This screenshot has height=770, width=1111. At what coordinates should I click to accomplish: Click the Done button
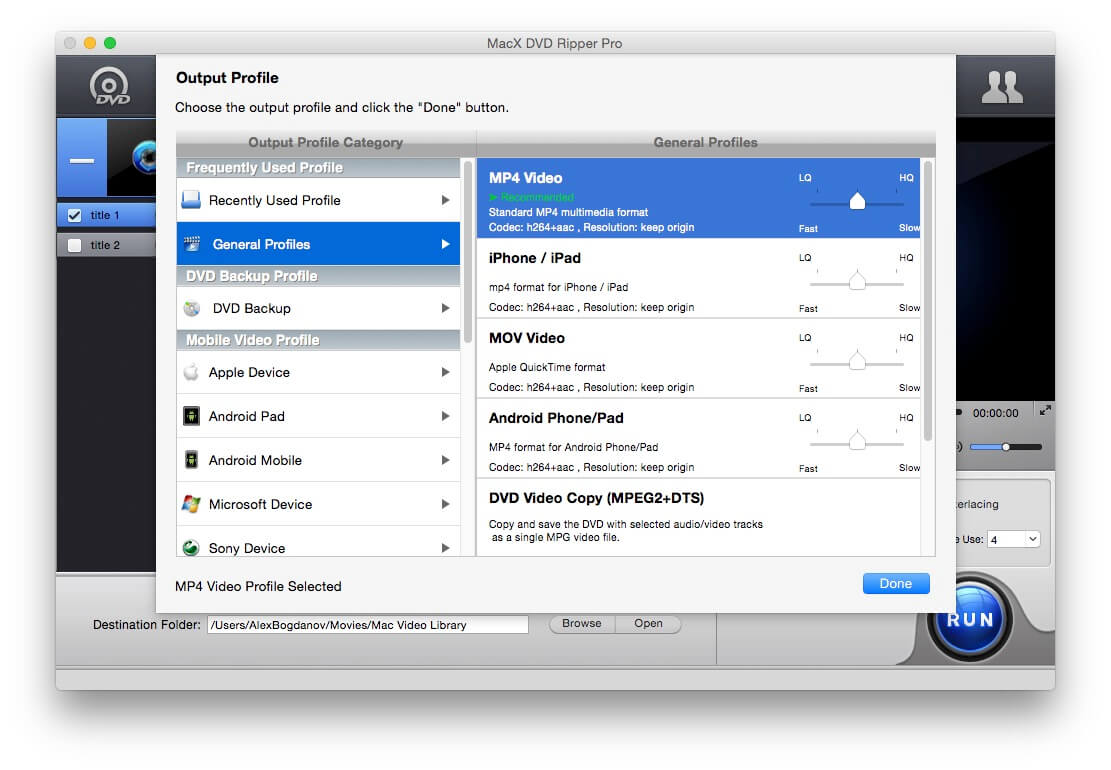[896, 583]
